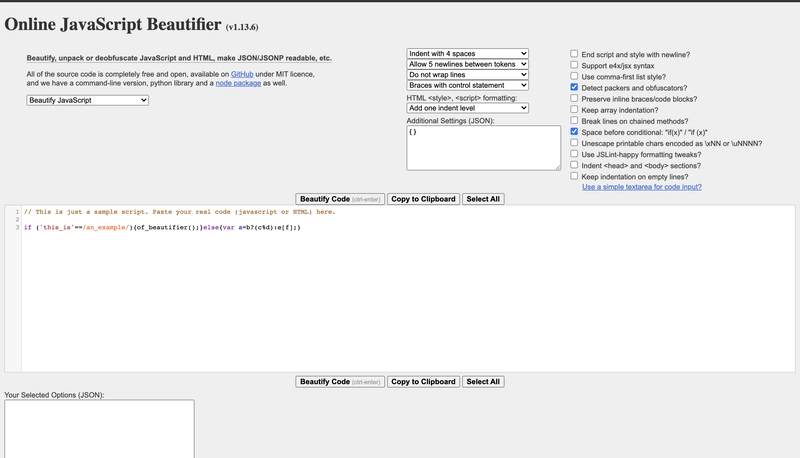Click the top Copy to Clipboard button
The width and height of the screenshot is (800, 458).
click(423, 199)
